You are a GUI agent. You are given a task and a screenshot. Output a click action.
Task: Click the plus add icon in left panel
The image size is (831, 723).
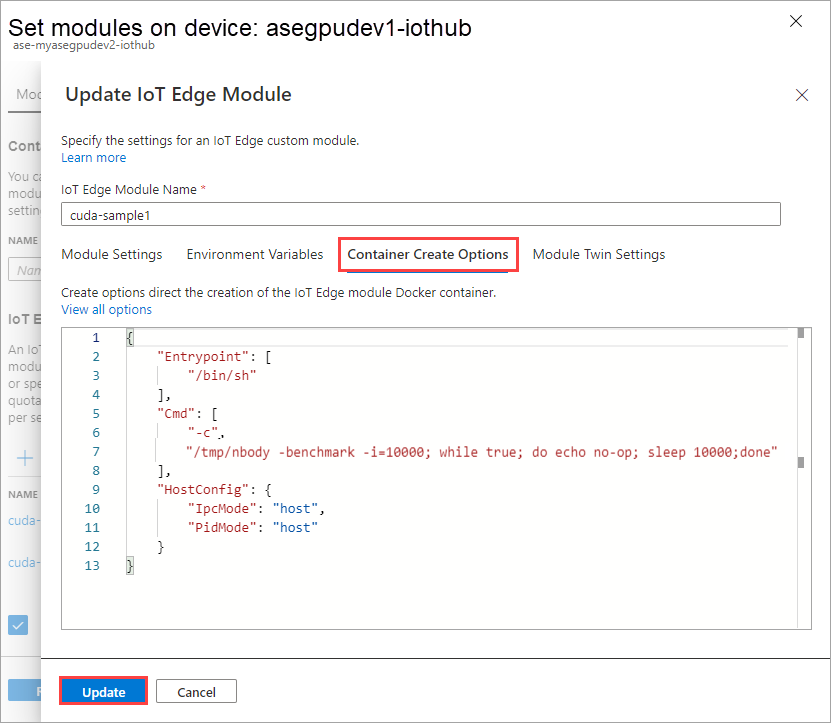(x=25, y=458)
